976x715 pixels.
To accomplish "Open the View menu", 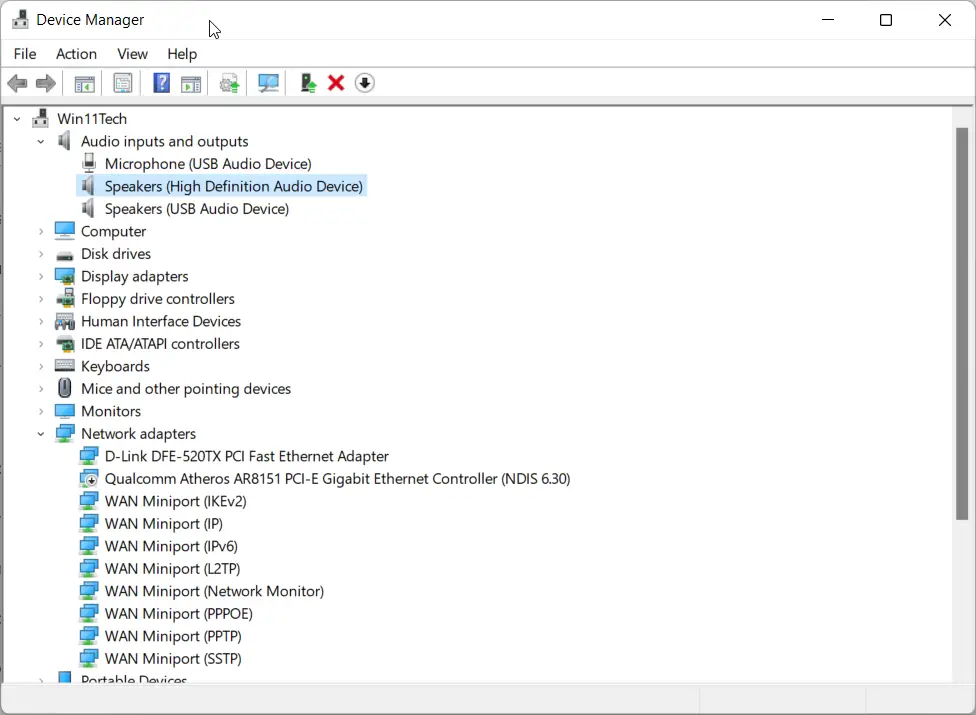I will (132, 54).
